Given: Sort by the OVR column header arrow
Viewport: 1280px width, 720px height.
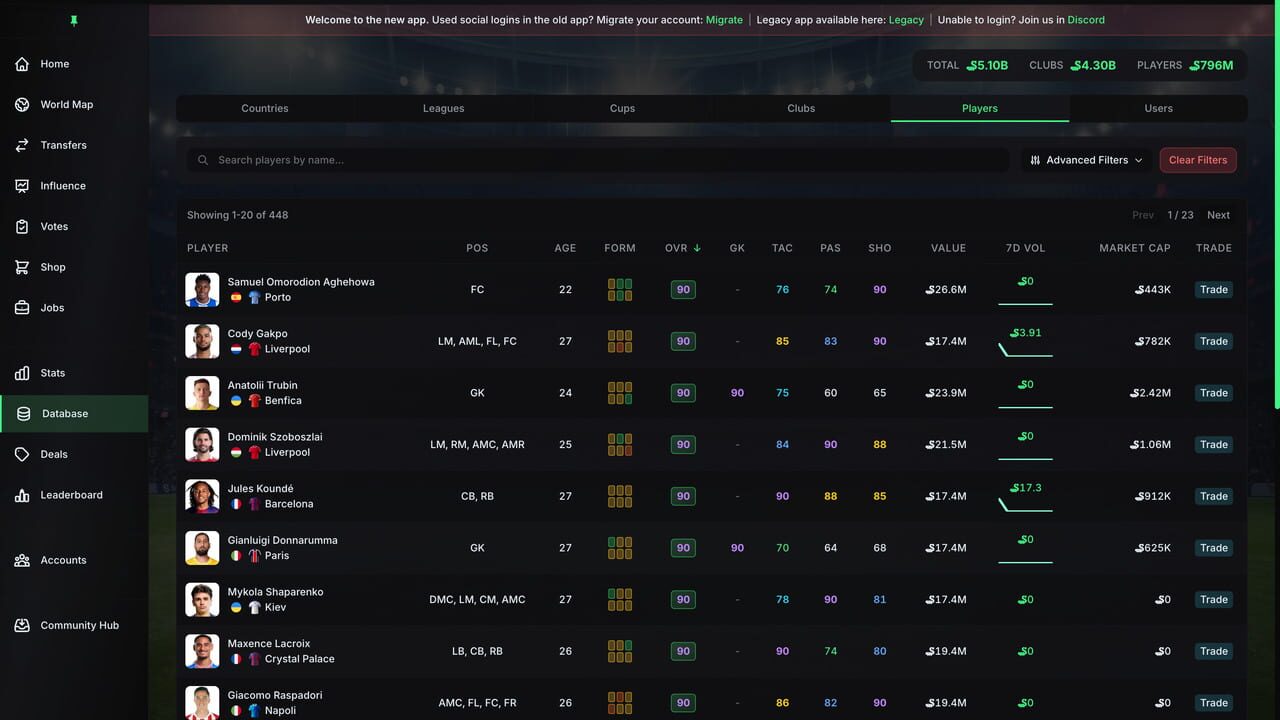Looking at the screenshot, I should [697, 248].
